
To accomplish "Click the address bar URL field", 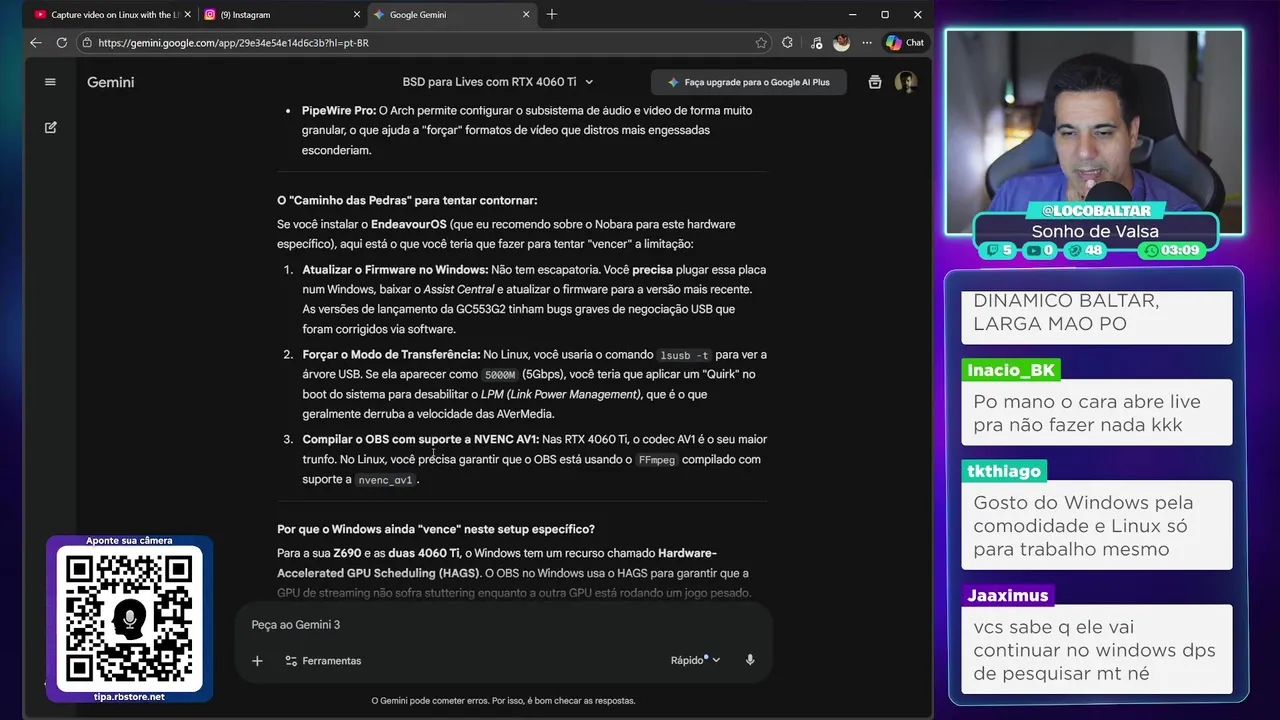I will [x=423, y=43].
